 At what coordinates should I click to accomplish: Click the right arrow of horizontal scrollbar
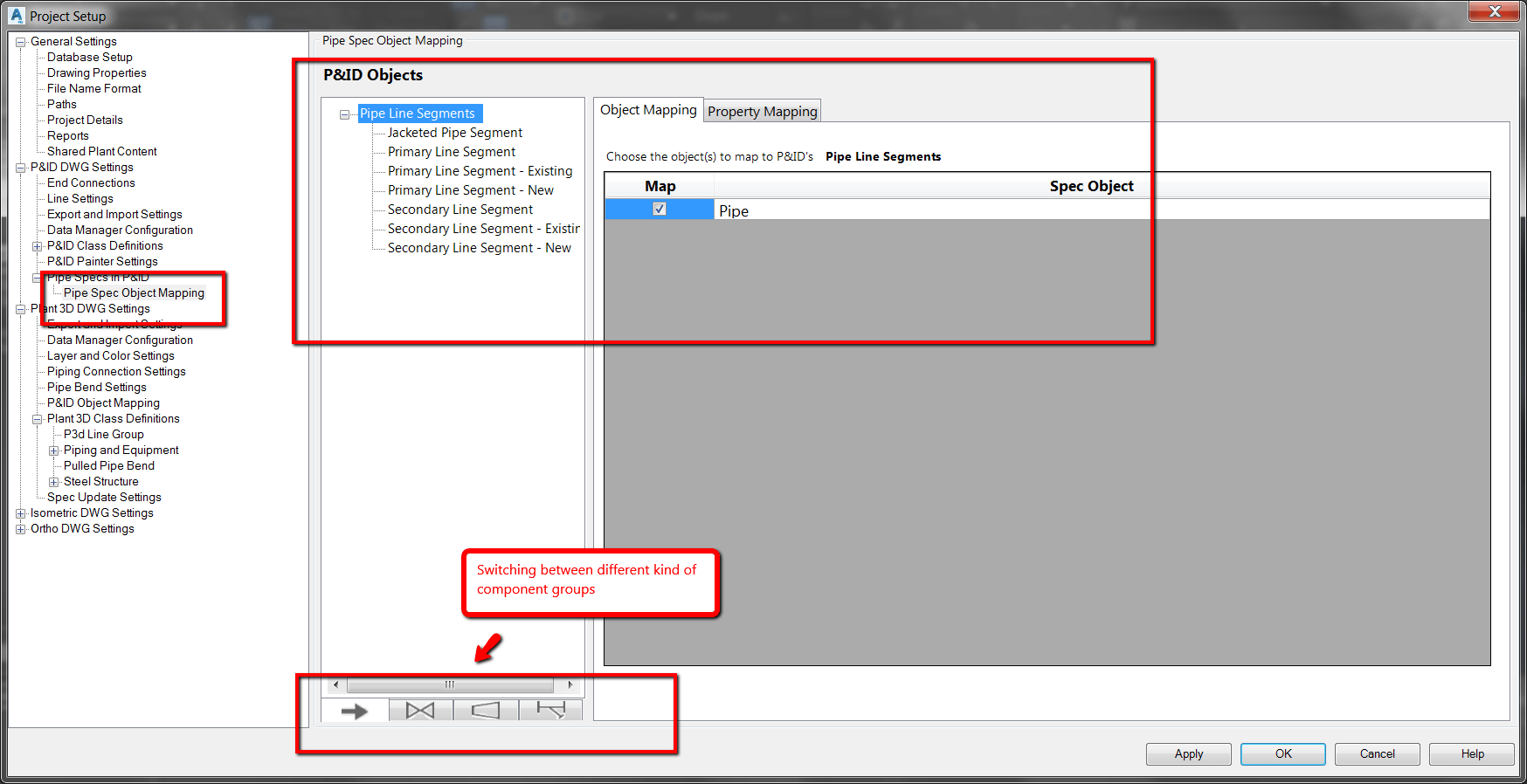click(x=570, y=684)
